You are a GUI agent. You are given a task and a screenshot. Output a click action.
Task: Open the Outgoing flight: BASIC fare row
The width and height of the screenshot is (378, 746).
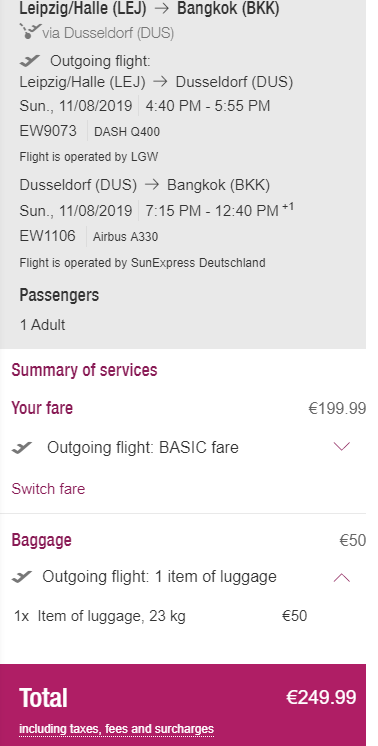coord(183,448)
